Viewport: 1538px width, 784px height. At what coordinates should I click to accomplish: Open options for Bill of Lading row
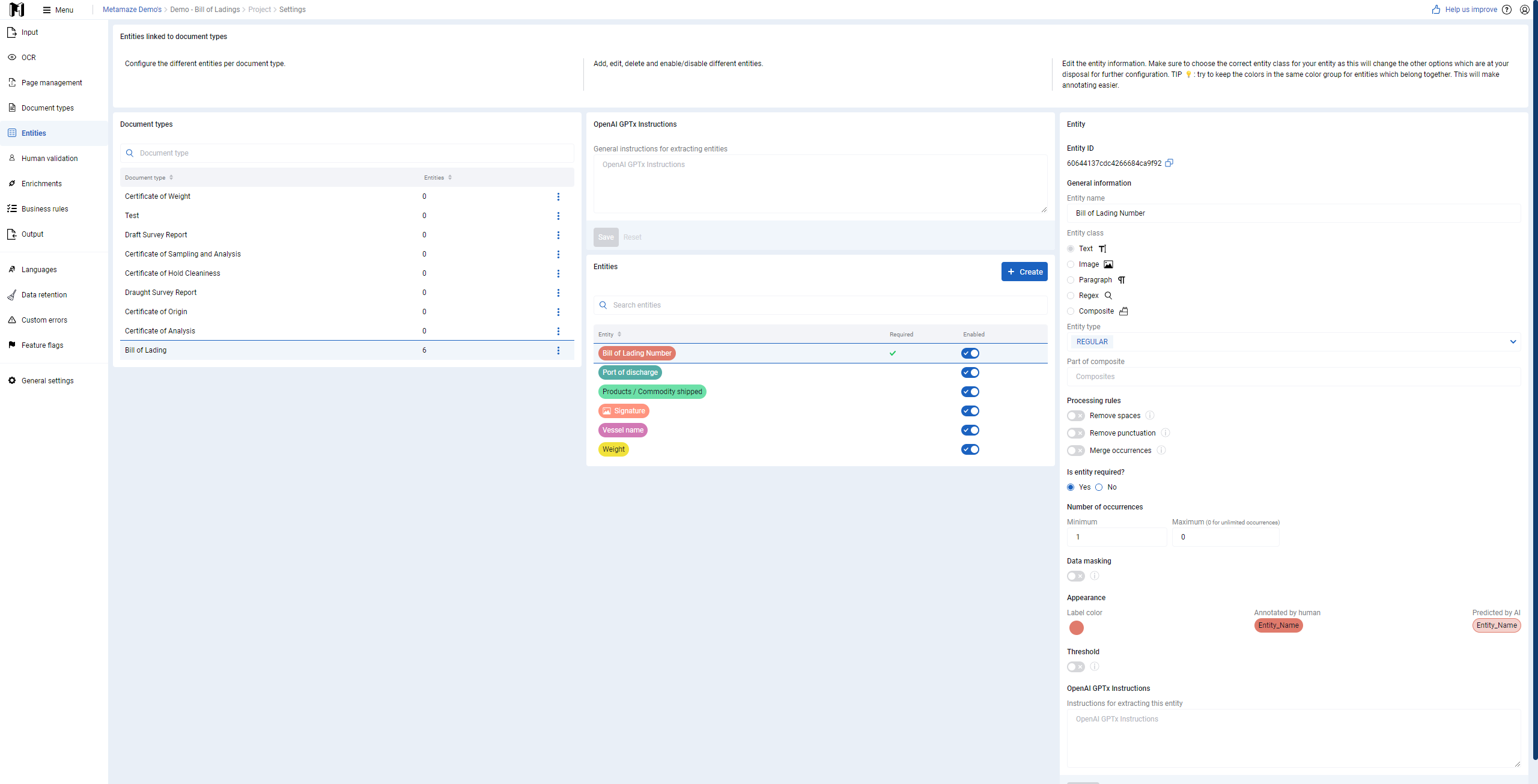[x=558, y=350]
